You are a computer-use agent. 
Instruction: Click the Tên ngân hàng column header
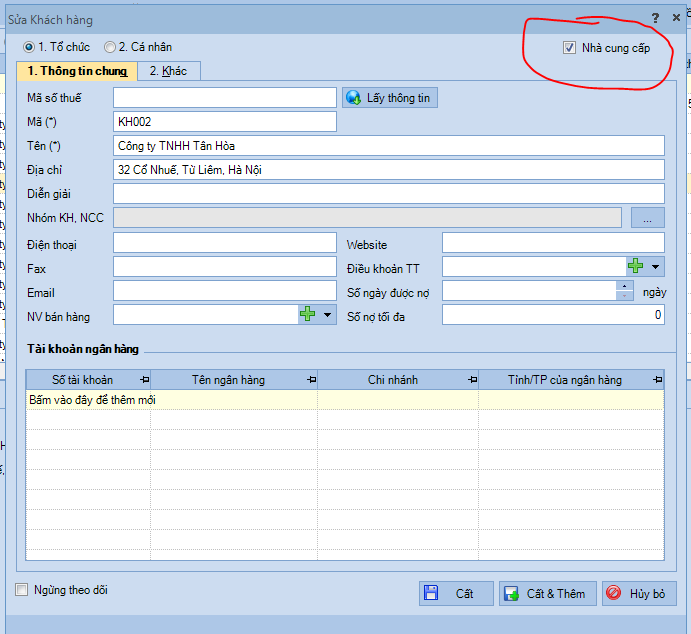234,380
